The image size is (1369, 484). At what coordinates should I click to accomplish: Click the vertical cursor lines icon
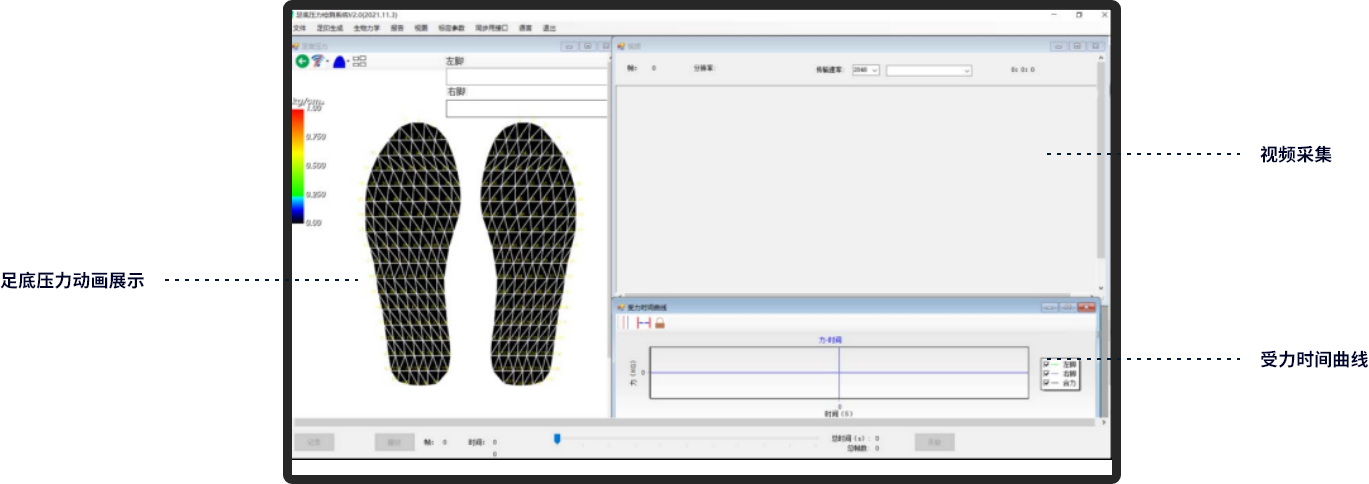click(x=625, y=323)
